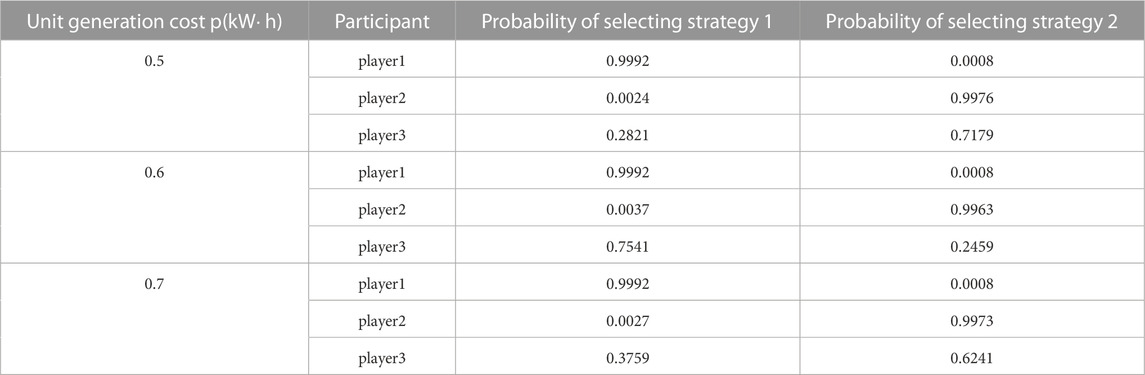The height and width of the screenshot is (375, 1145).
Task: Click the 0.9963 strategy 2 value
Action: tap(972, 209)
